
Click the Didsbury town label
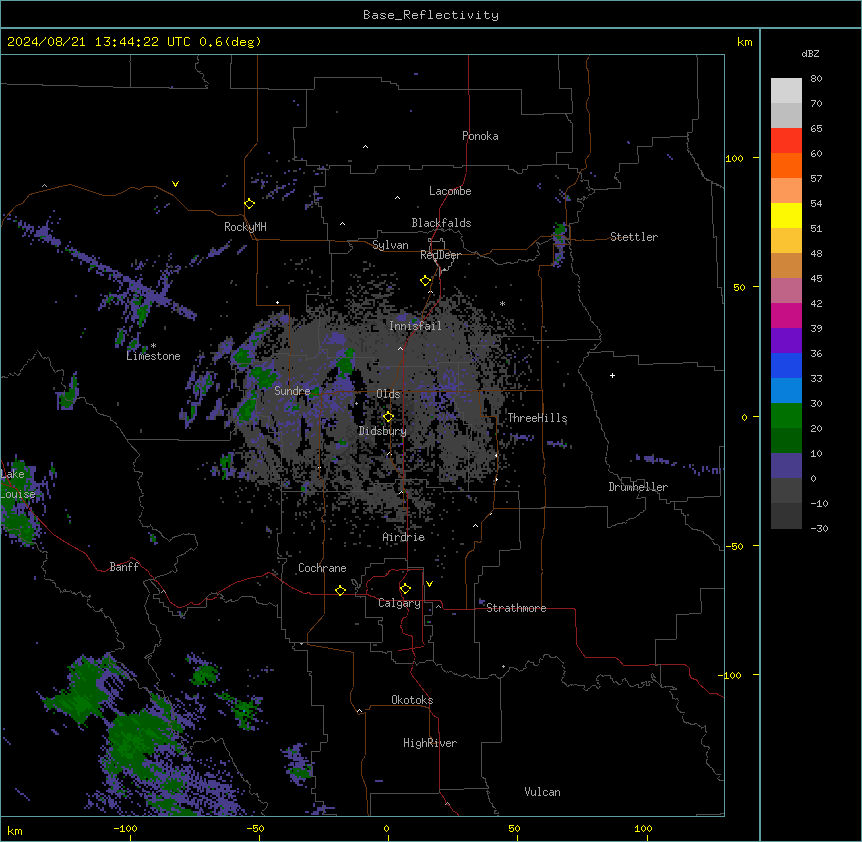(383, 431)
